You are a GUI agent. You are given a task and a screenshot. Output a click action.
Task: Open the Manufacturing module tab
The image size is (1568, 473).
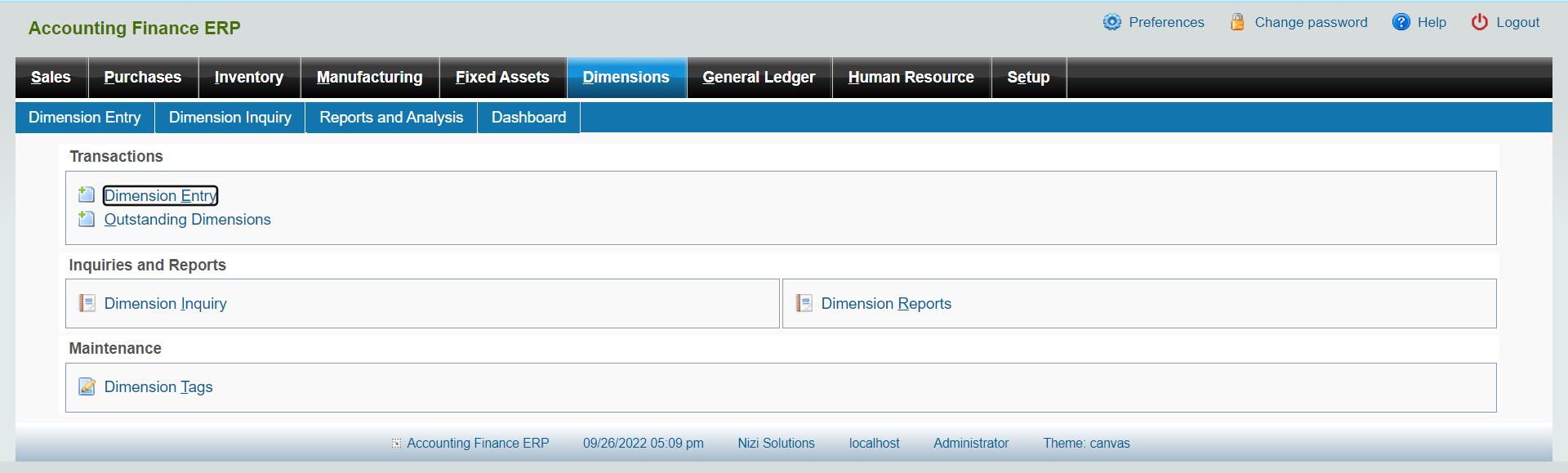(x=369, y=78)
